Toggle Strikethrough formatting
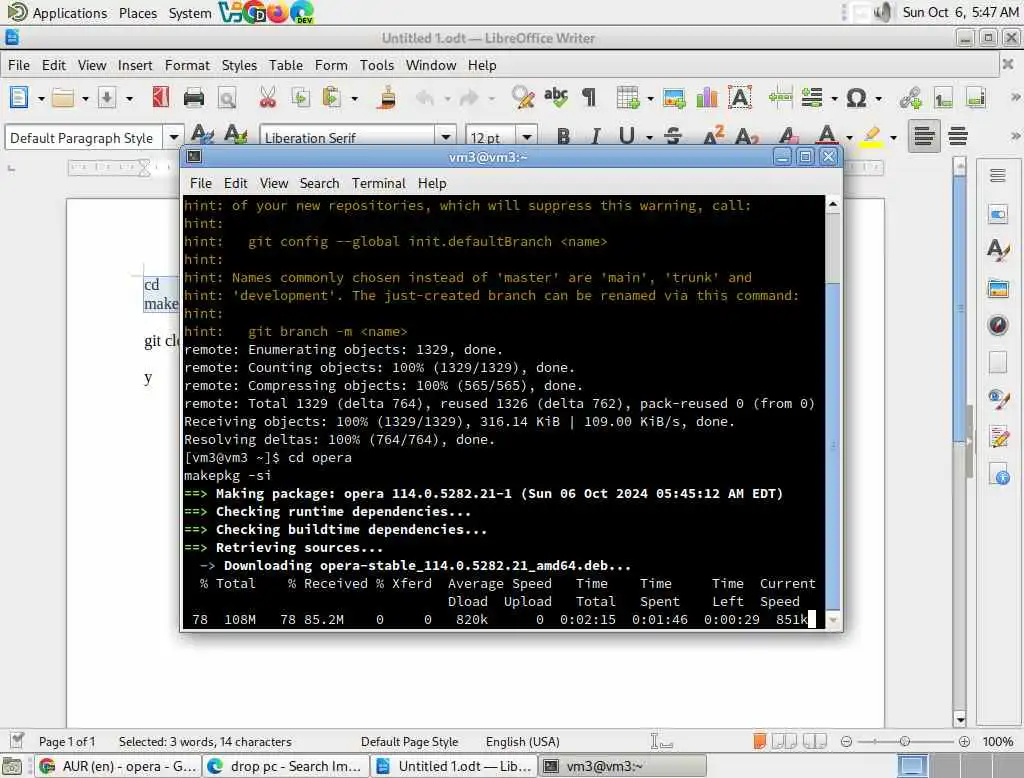The width and height of the screenshot is (1024, 778). (x=673, y=137)
